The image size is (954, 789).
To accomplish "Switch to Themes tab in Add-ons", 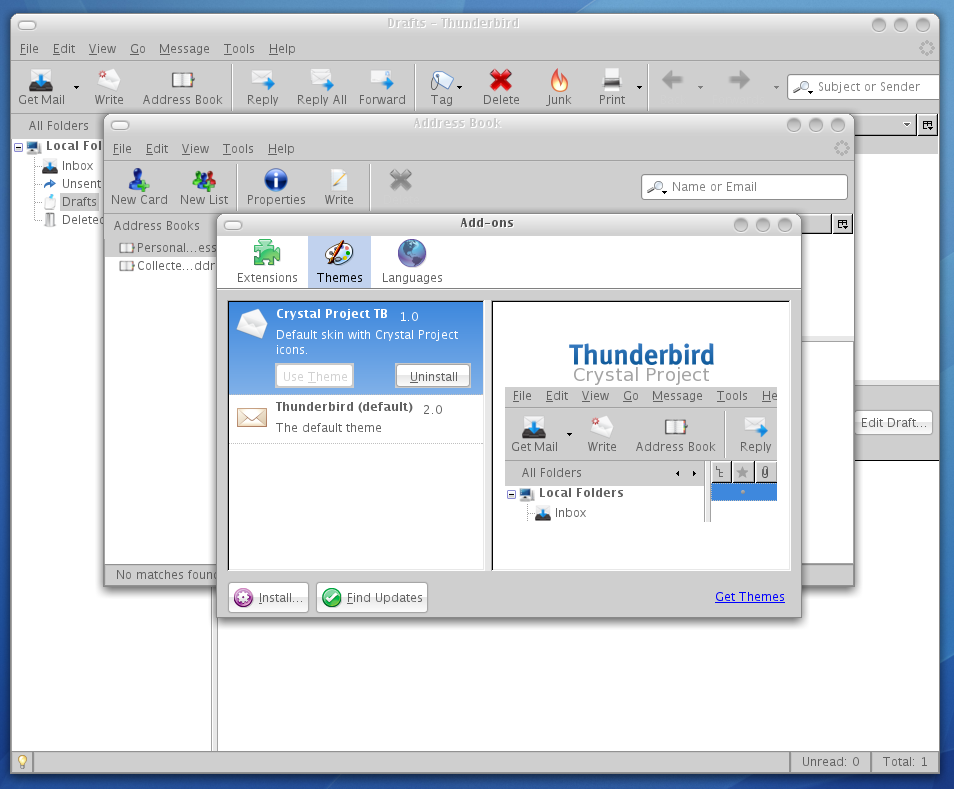I will point(339,262).
